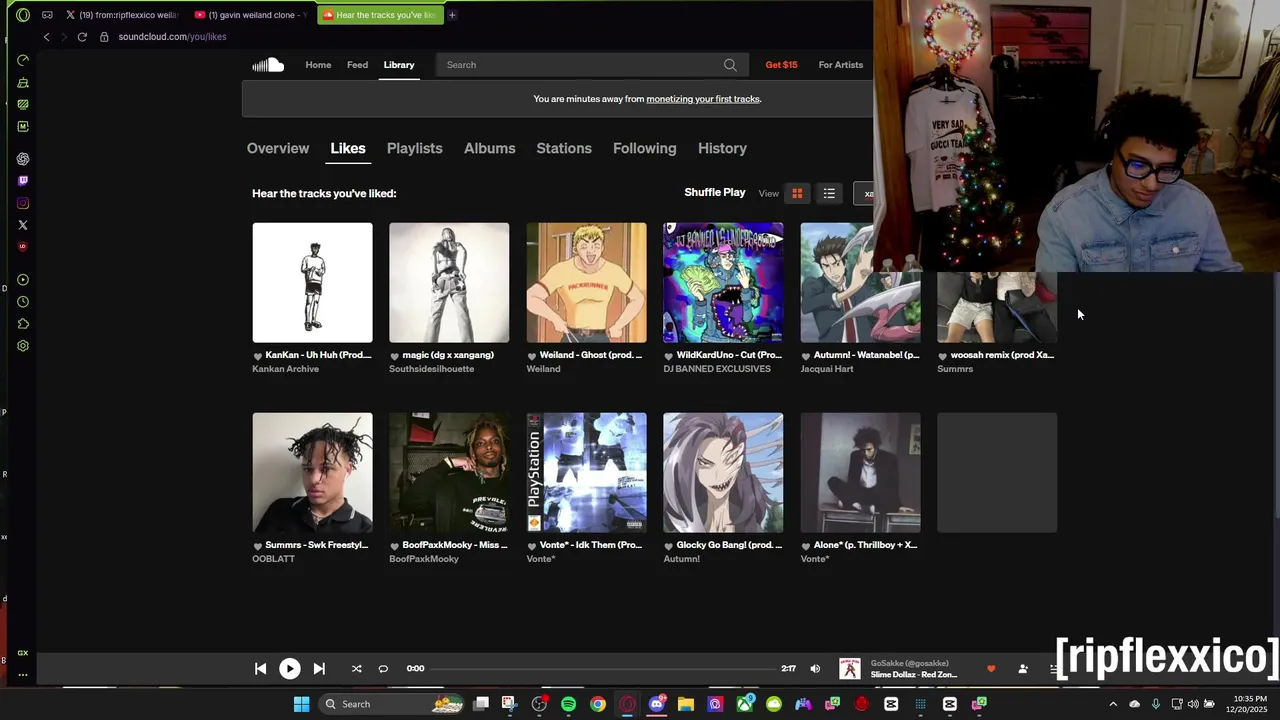Show hidden system tray icons
Screen dimensions: 1280x720
tap(1113, 704)
